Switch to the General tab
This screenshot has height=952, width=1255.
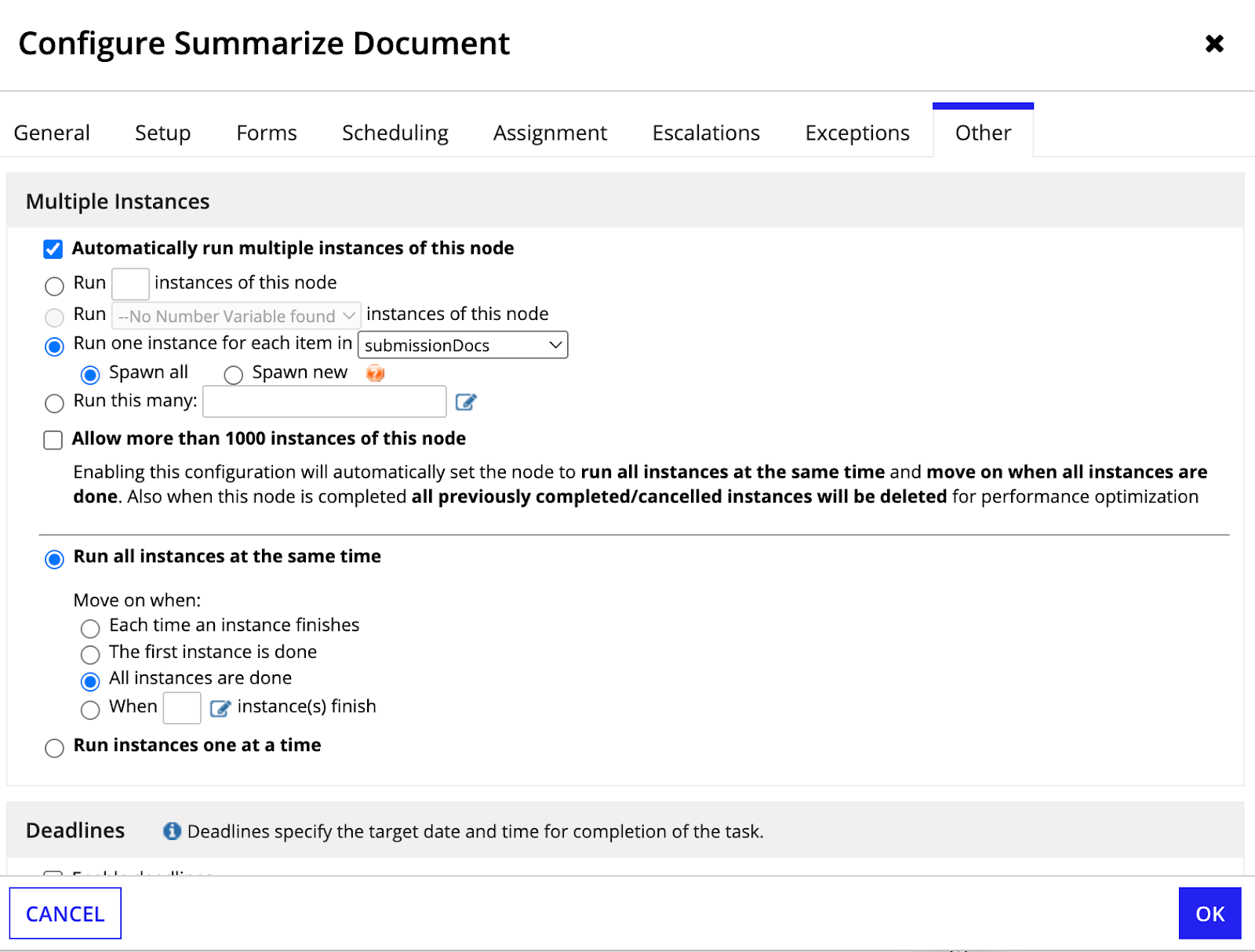point(52,133)
